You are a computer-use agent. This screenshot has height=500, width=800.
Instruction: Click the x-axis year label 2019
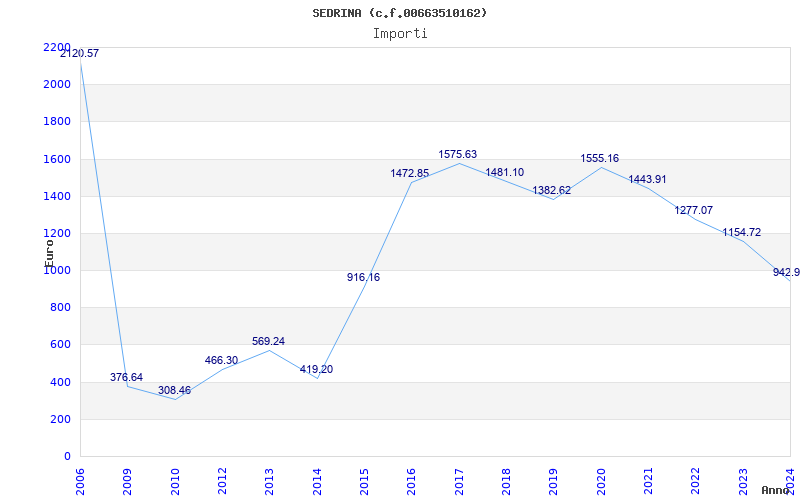tap(554, 482)
